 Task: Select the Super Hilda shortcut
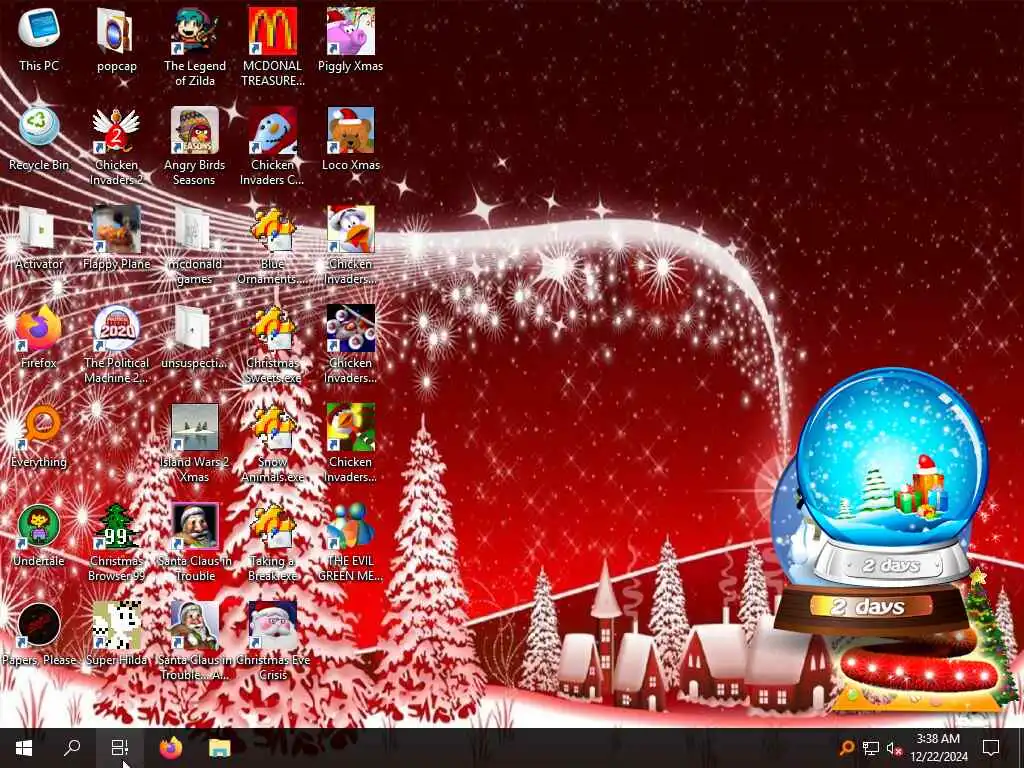(116, 635)
